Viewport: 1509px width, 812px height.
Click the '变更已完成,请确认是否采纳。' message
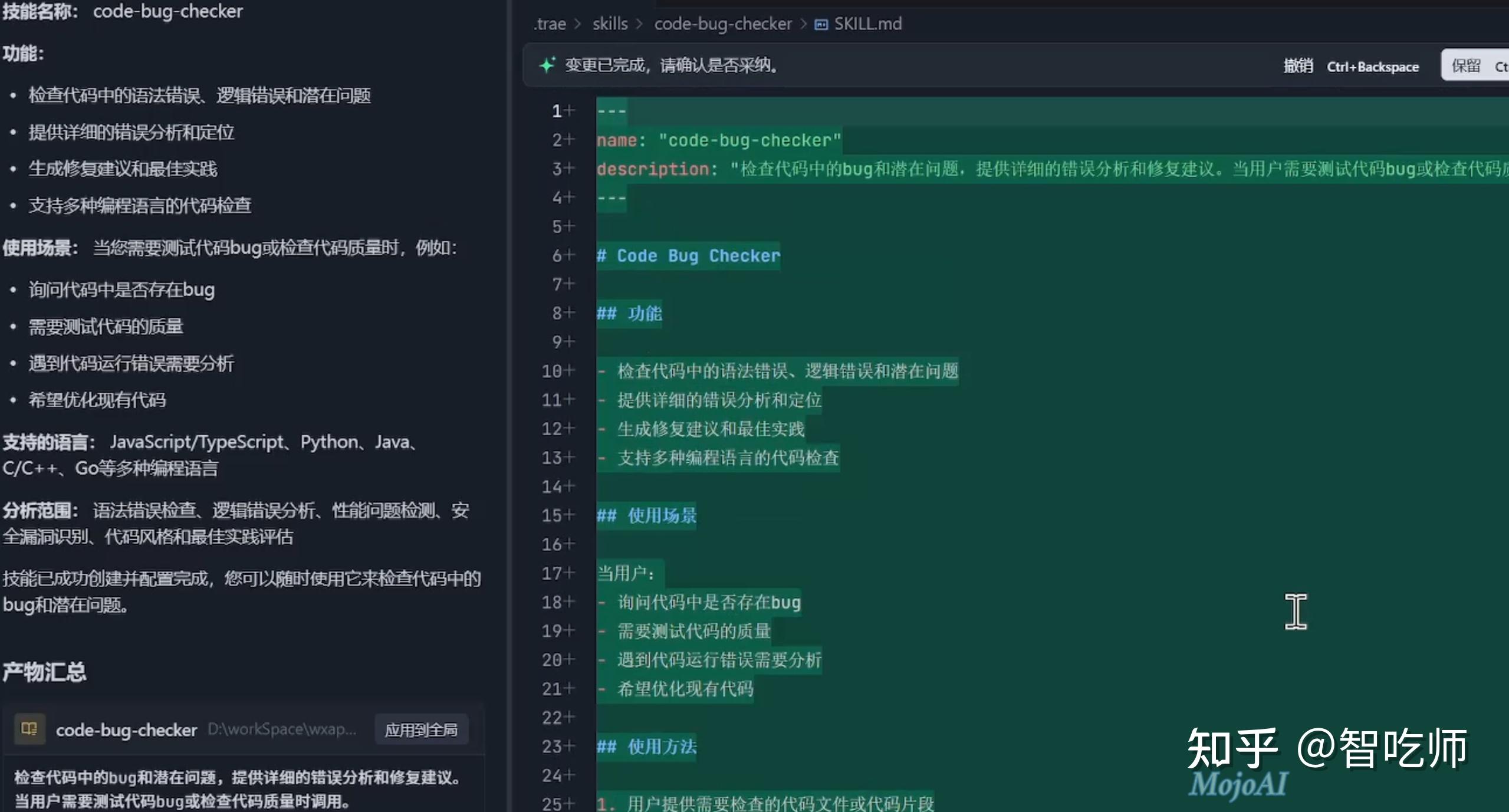pyautogui.click(x=672, y=65)
